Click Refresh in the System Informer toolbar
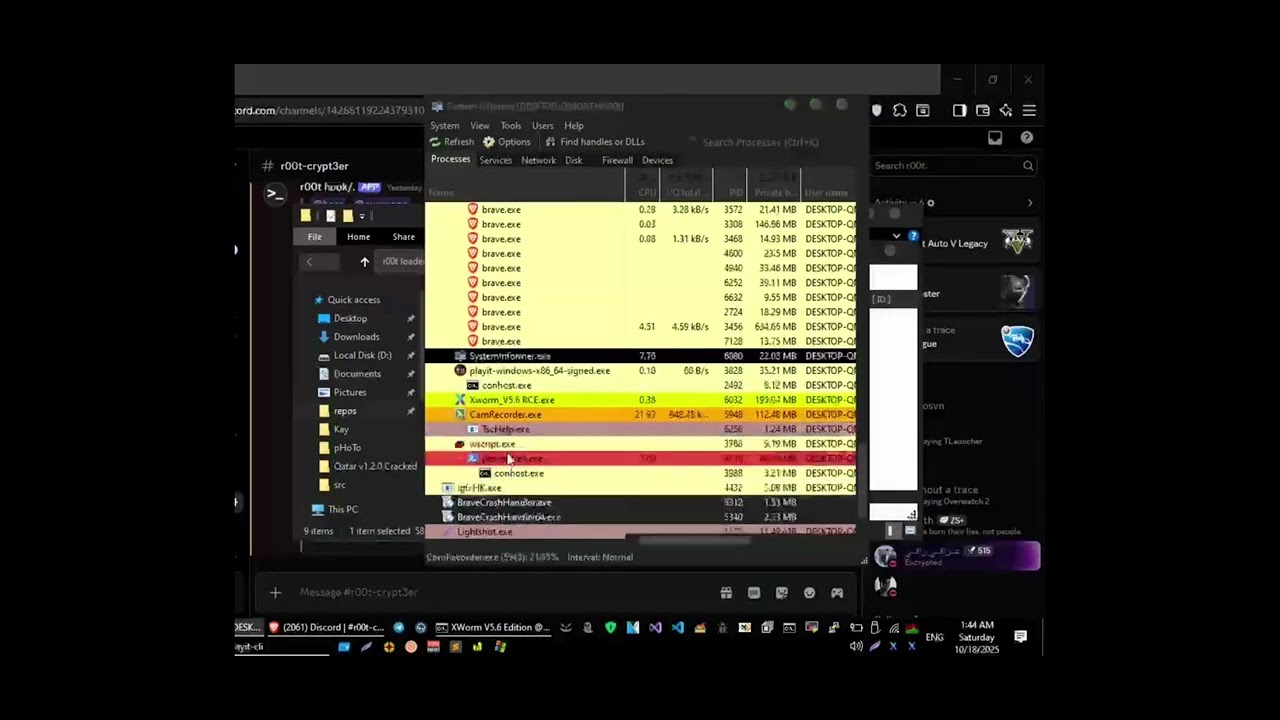1280x720 pixels. pyautogui.click(x=452, y=142)
